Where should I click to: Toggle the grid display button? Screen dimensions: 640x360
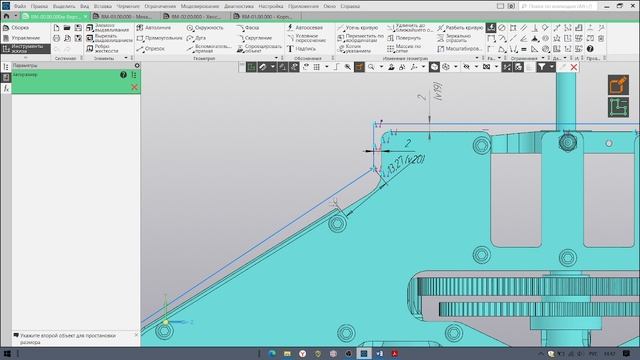(x=316, y=67)
